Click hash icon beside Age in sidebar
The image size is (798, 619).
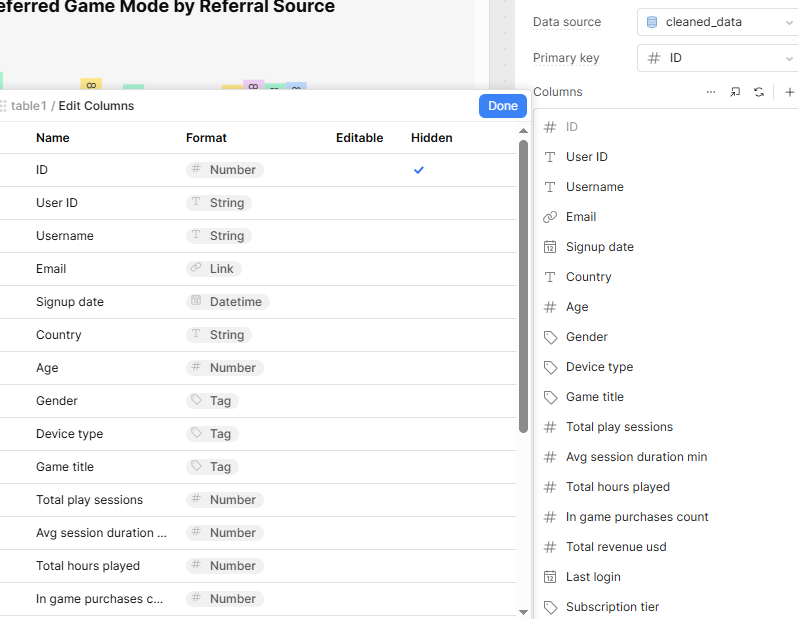pyautogui.click(x=550, y=307)
